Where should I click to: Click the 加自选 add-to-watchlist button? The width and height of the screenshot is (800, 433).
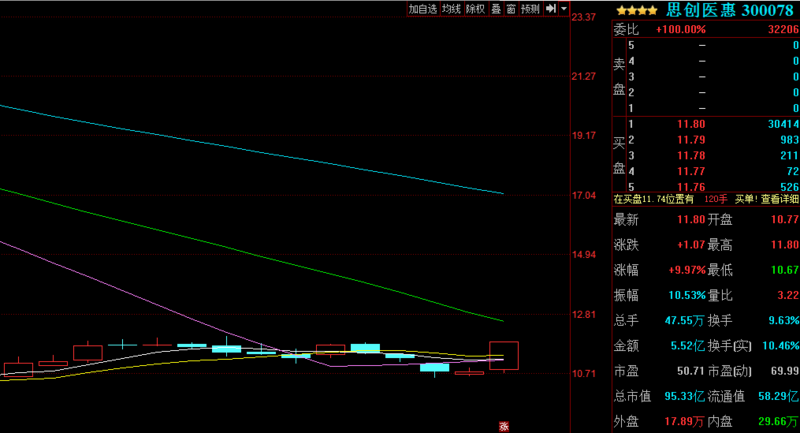point(422,9)
